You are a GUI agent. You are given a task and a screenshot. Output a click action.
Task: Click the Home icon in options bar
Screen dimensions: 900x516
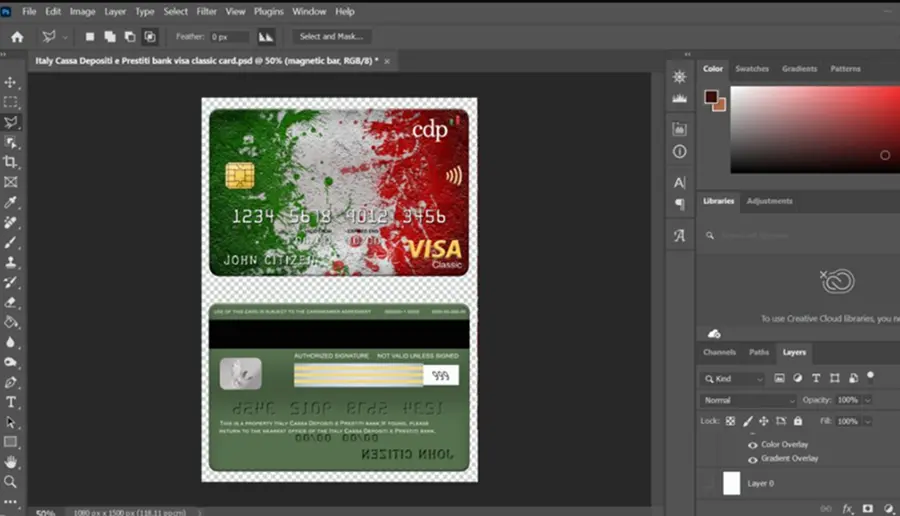tap(17, 37)
